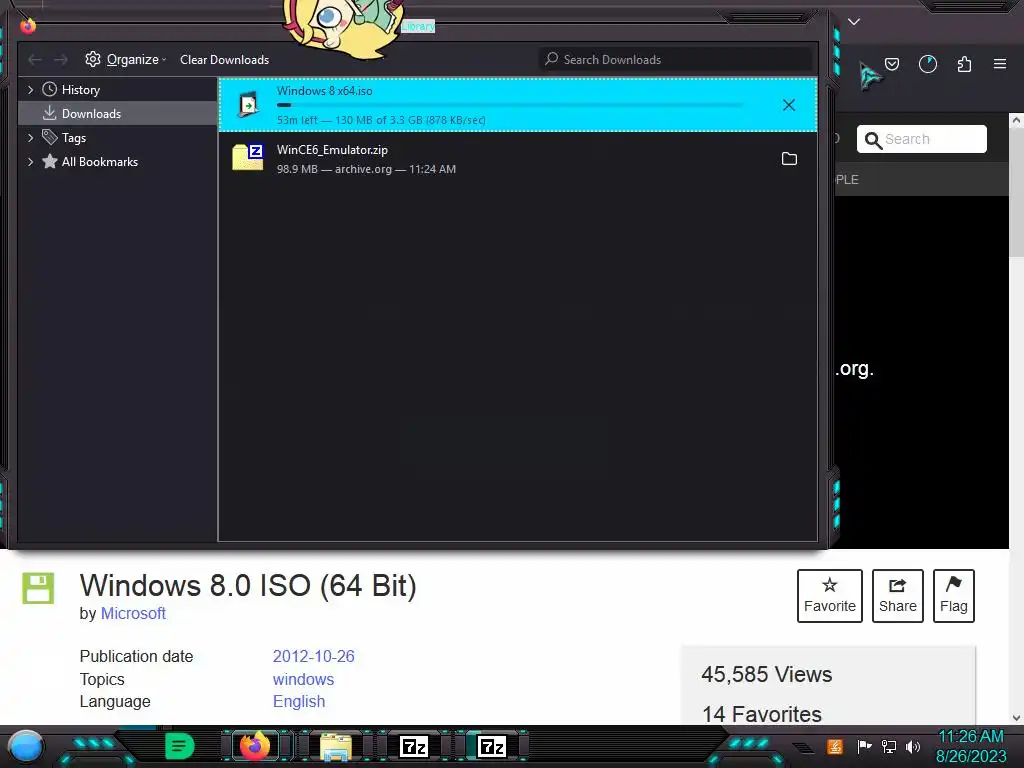Click the 45,585 Views statistic
This screenshot has width=1024, height=768.
[767, 675]
